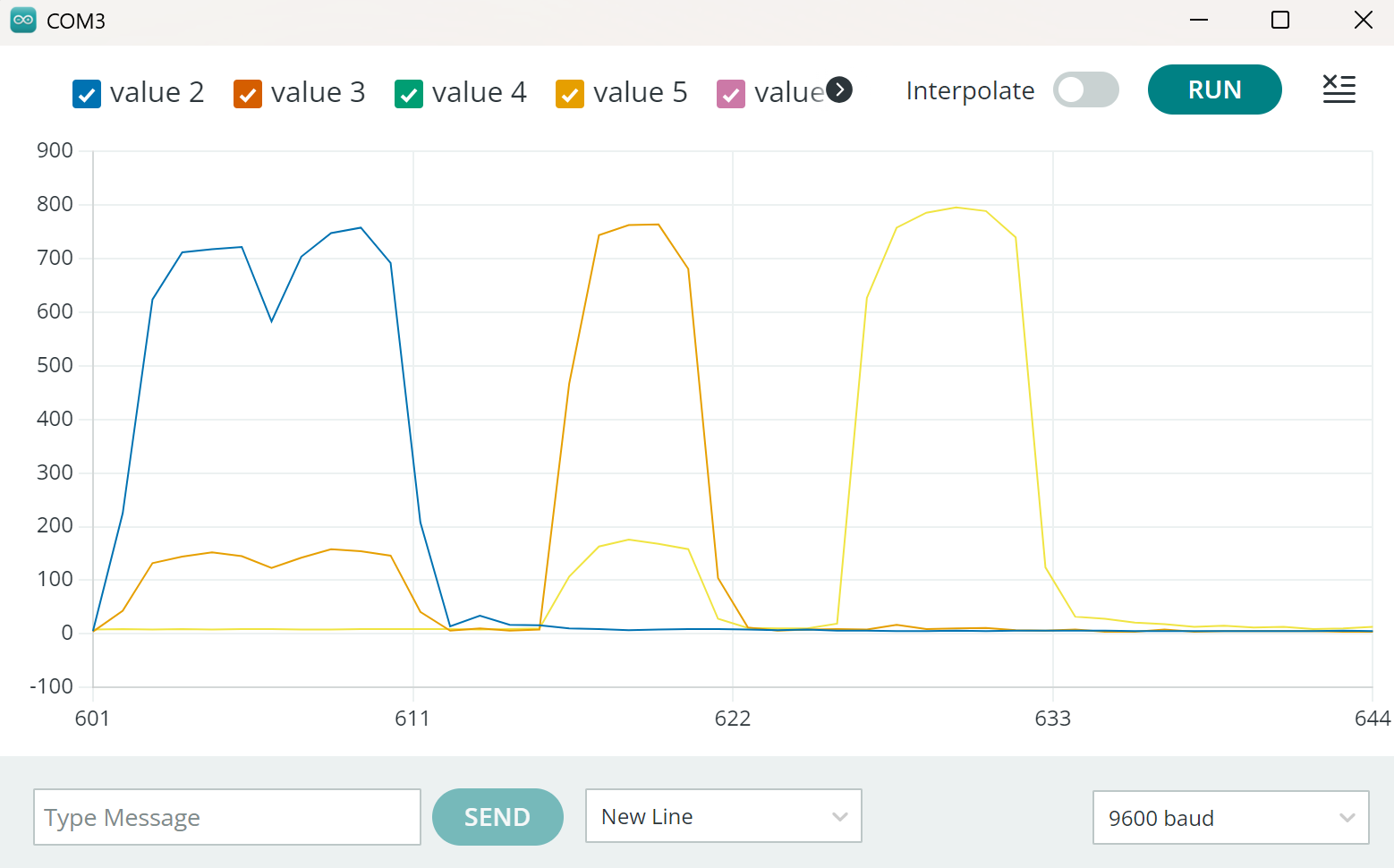This screenshot has height=868, width=1394.
Task: Click the clear plot data icon
Action: [x=1339, y=89]
